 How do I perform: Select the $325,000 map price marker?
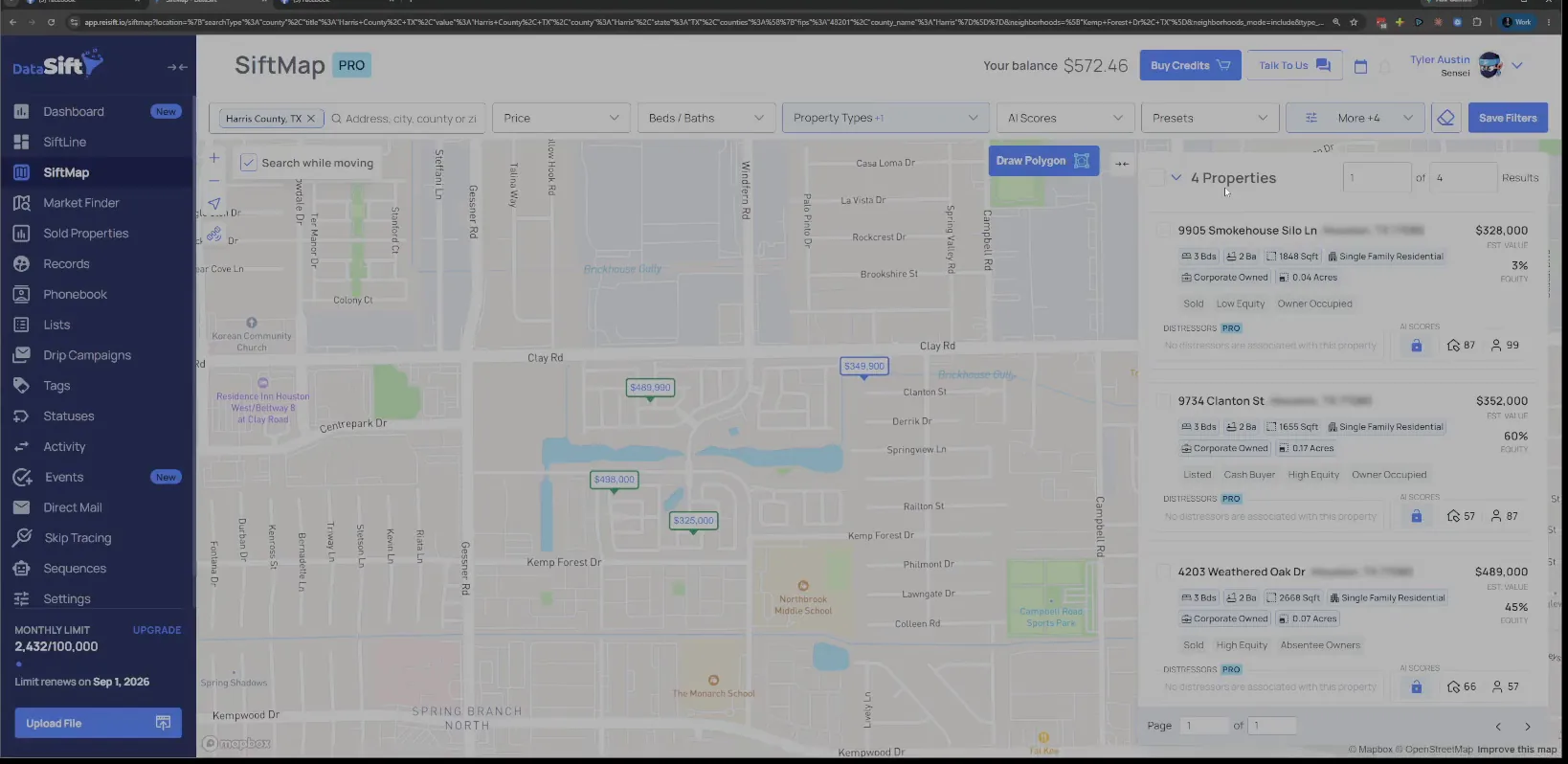pyautogui.click(x=694, y=521)
